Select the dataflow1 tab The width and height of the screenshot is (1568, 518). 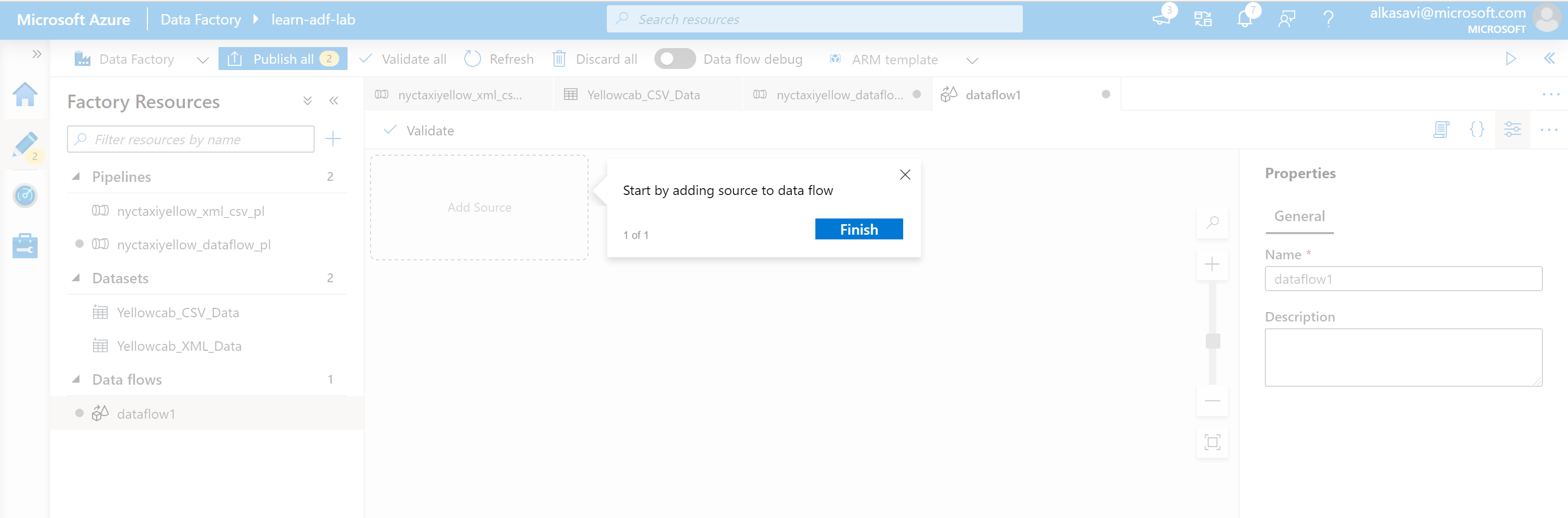click(1027, 94)
